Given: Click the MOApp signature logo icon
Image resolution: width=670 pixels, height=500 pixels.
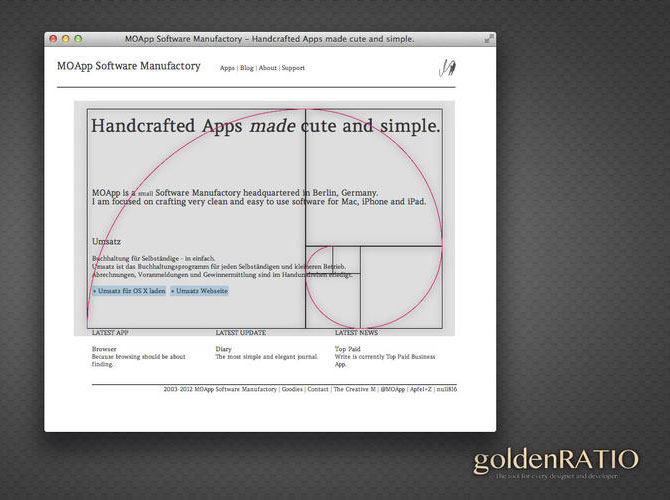Looking at the screenshot, I should [447, 68].
